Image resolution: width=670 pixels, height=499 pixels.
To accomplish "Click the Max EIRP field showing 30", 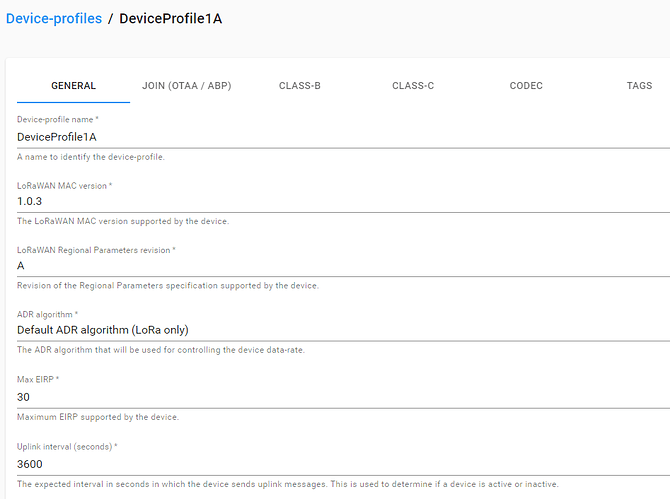I will [x=344, y=397].
